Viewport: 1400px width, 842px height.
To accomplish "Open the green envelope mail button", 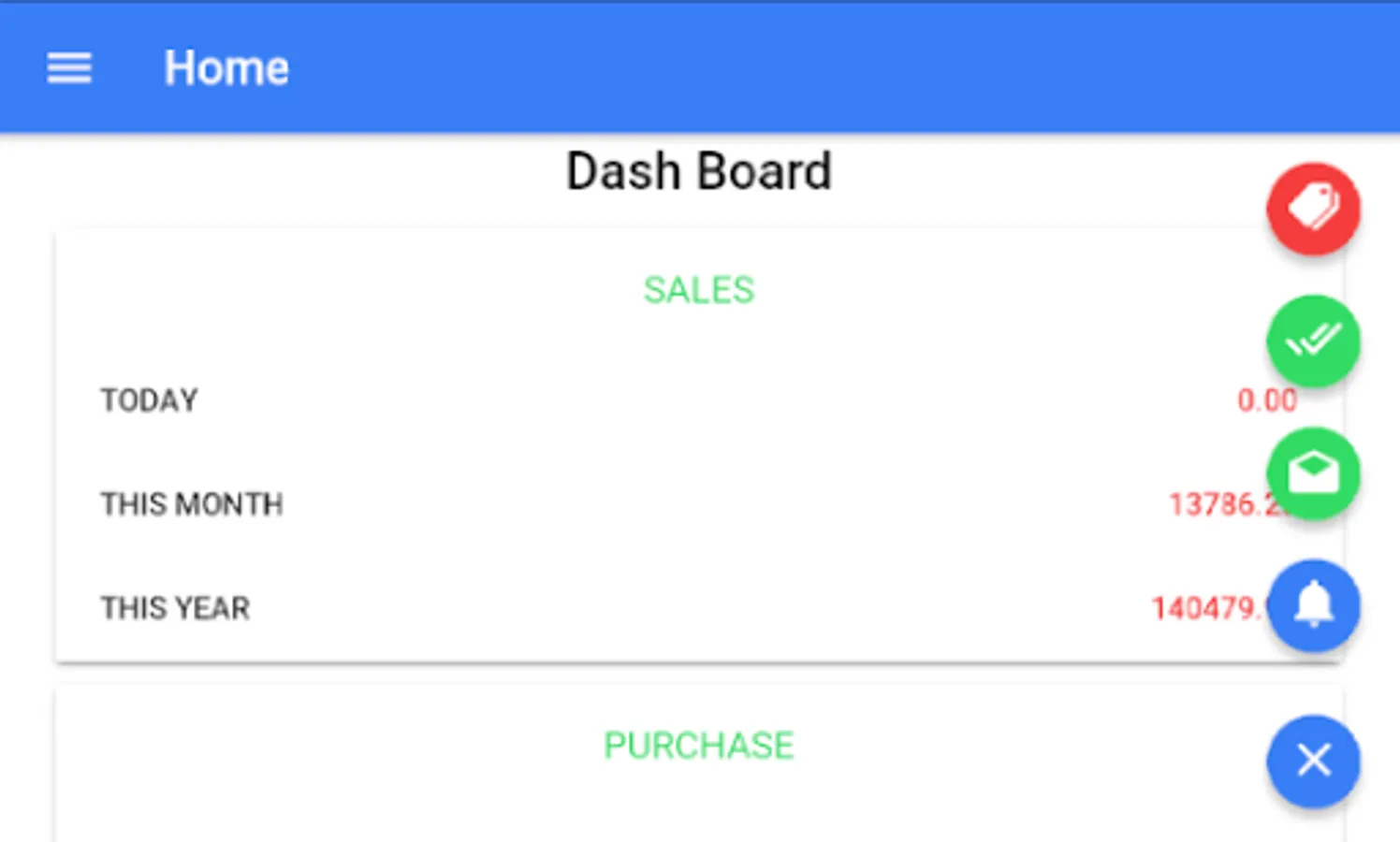I will (1313, 473).
